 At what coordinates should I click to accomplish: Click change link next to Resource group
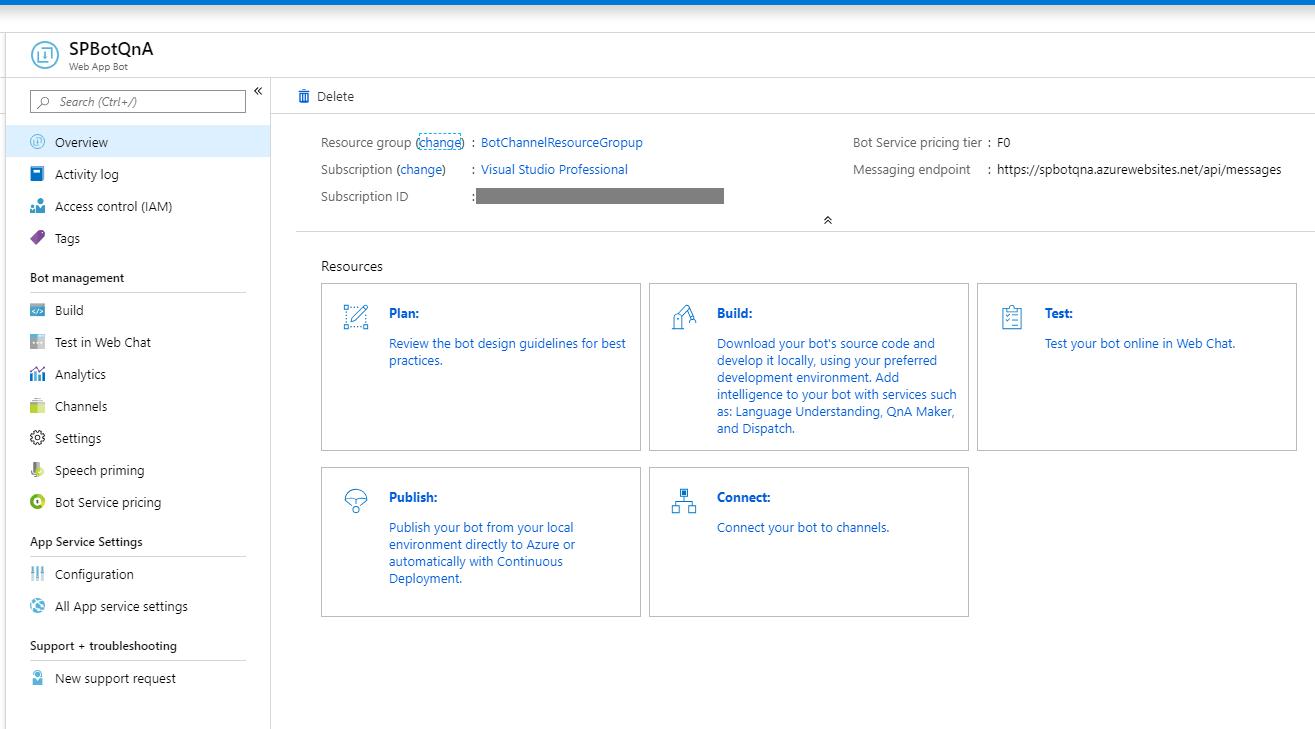coord(440,143)
